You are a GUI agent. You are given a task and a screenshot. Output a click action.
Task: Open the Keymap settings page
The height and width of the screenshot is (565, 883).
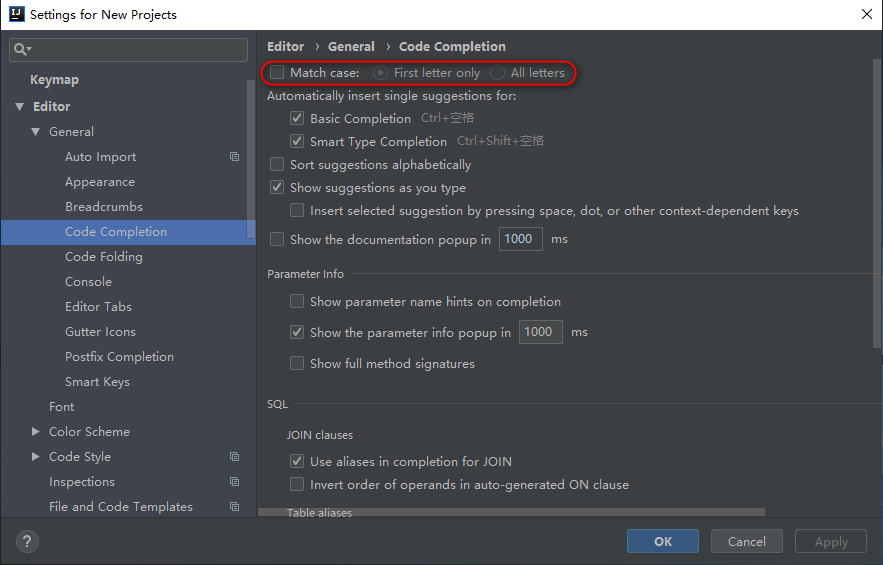click(55, 80)
